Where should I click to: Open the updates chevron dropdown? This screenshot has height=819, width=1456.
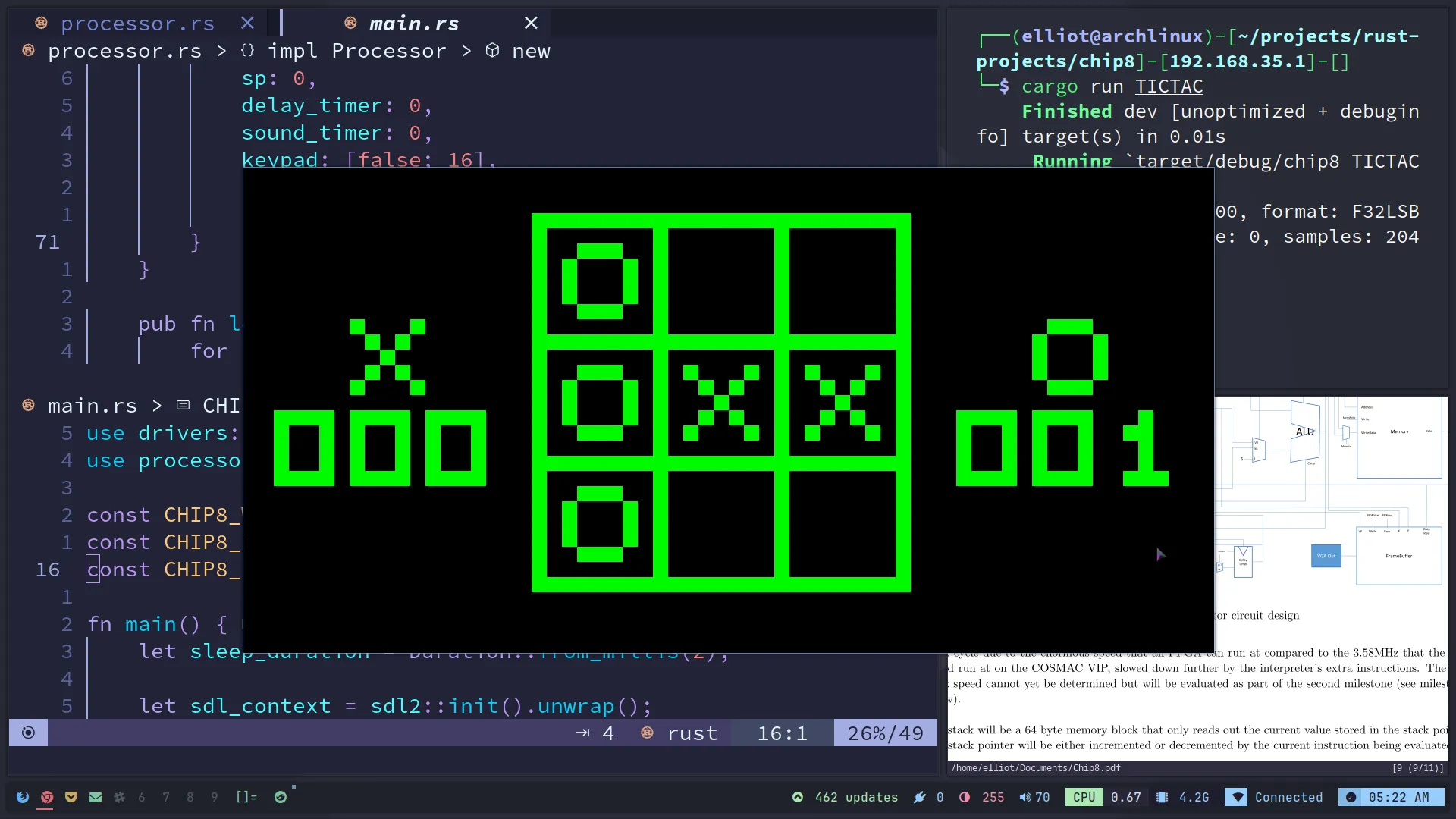pyautogui.click(x=798, y=797)
